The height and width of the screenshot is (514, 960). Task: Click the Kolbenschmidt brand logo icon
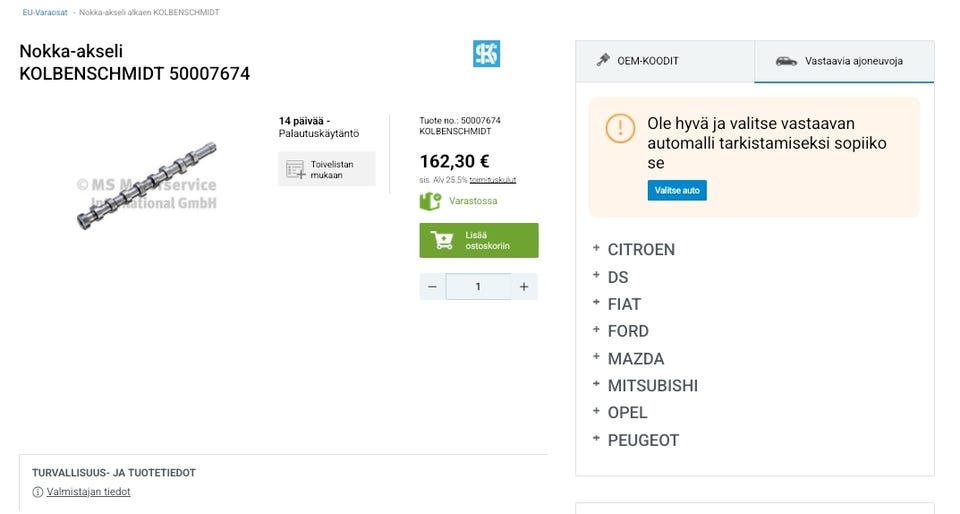click(x=486, y=54)
